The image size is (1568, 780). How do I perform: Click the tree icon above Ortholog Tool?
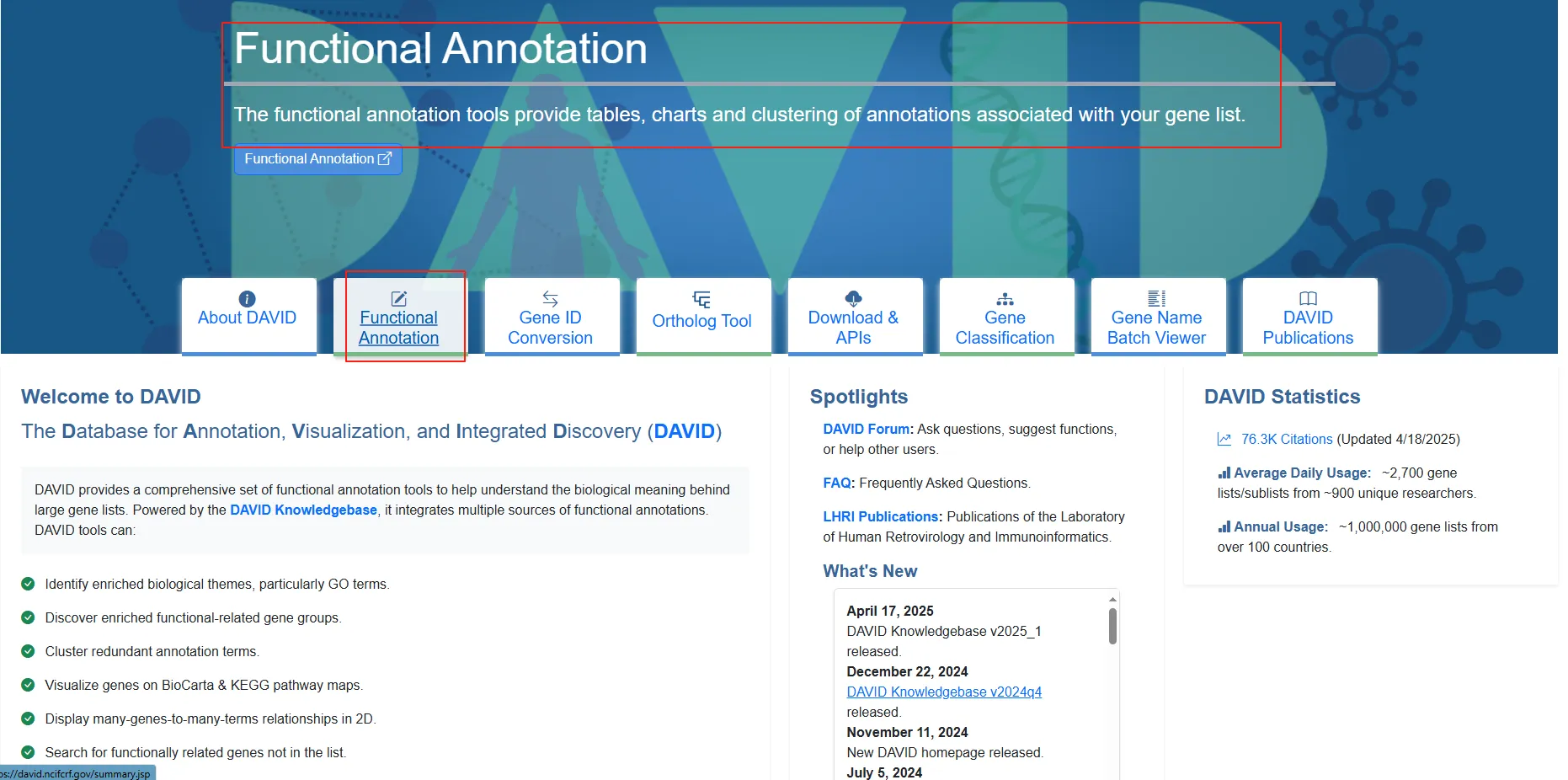(x=701, y=300)
